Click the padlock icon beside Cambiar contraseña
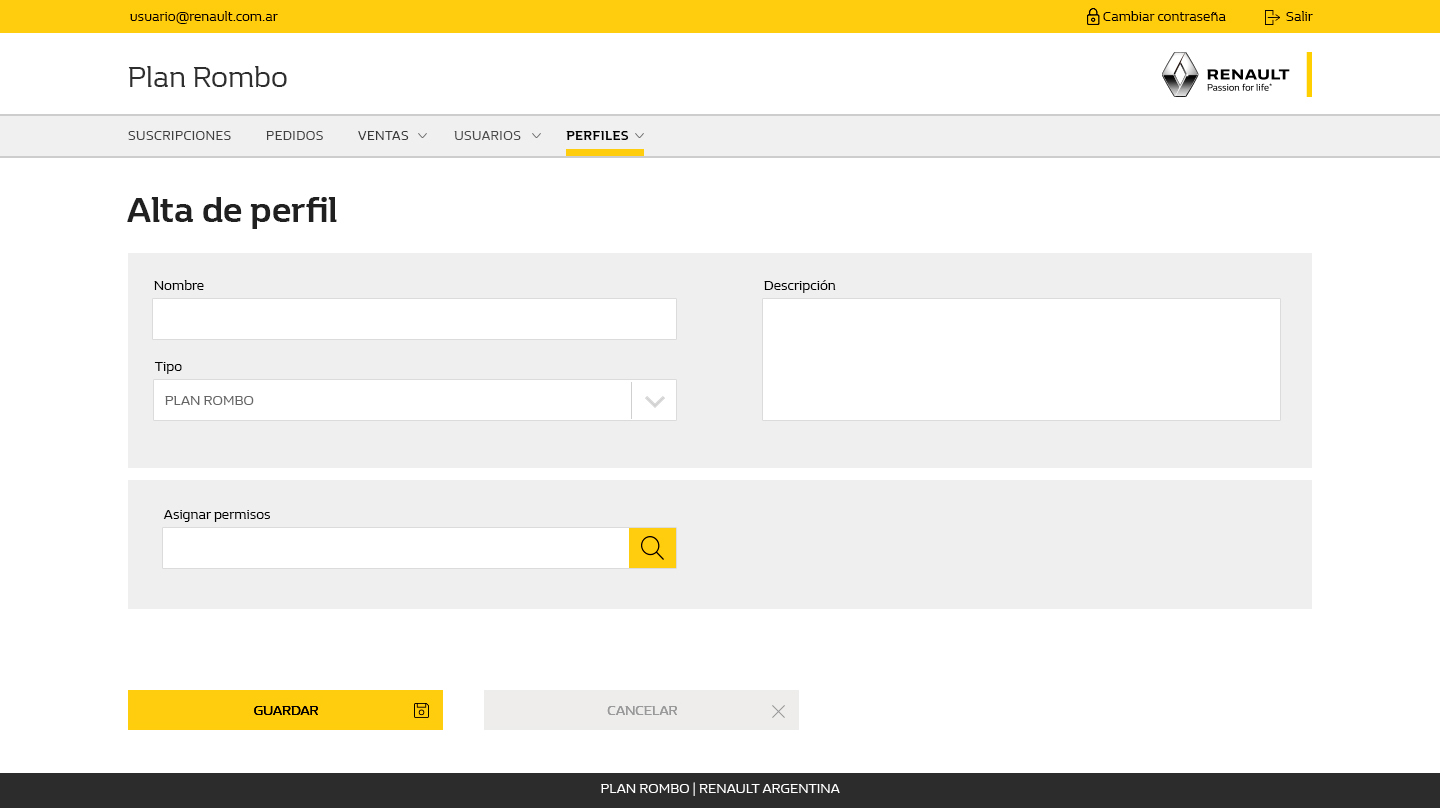 (1093, 17)
